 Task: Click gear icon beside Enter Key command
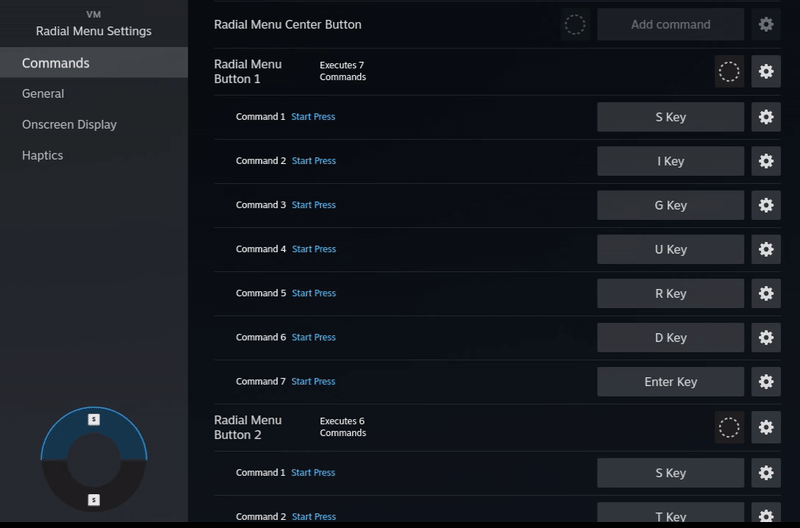click(x=766, y=381)
